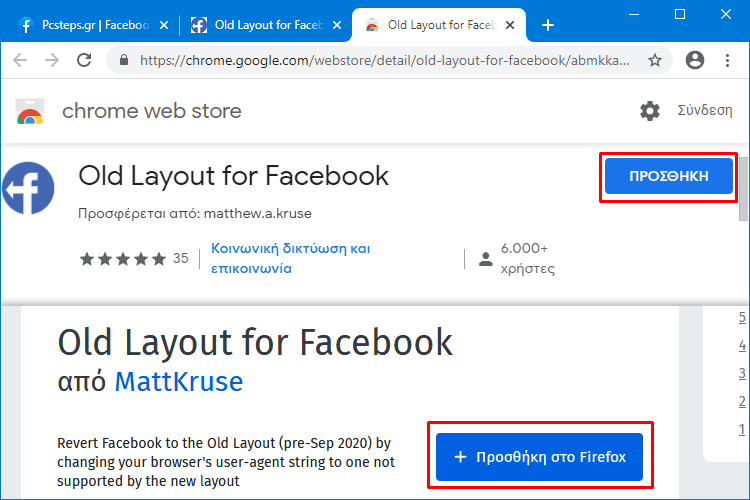Image resolution: width=750 pixels, height=500 pixels.
Task: Close the active web store tab
Action: tap(510, 25)
